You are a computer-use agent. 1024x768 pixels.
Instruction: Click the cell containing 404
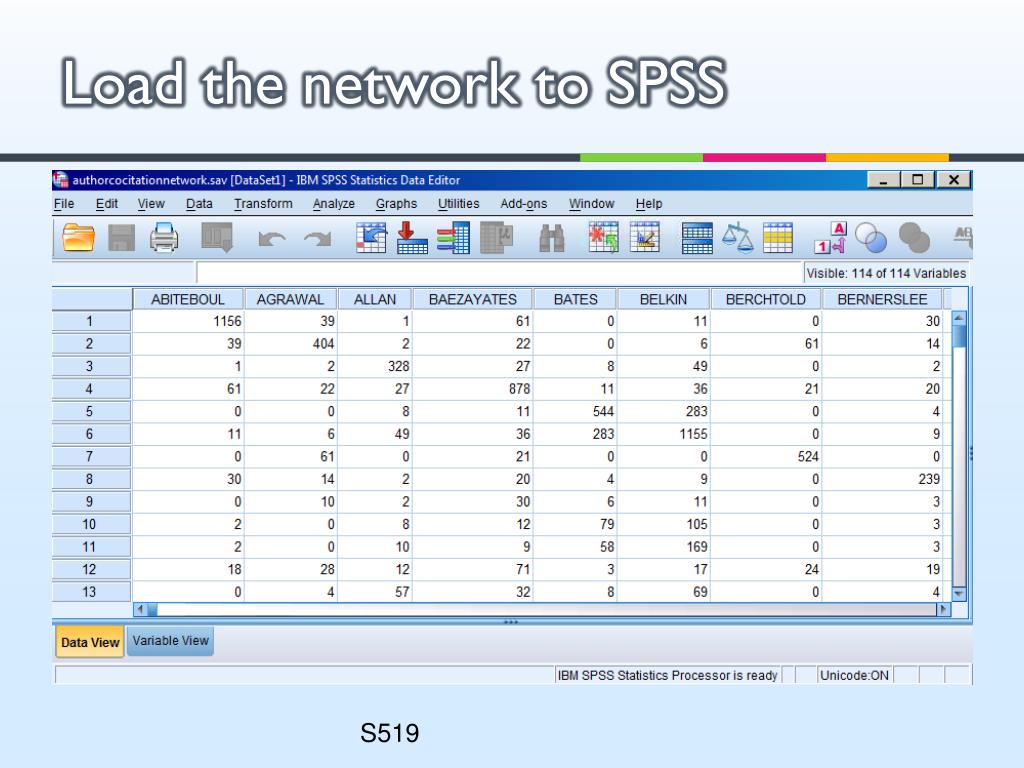tap(291, 344)
